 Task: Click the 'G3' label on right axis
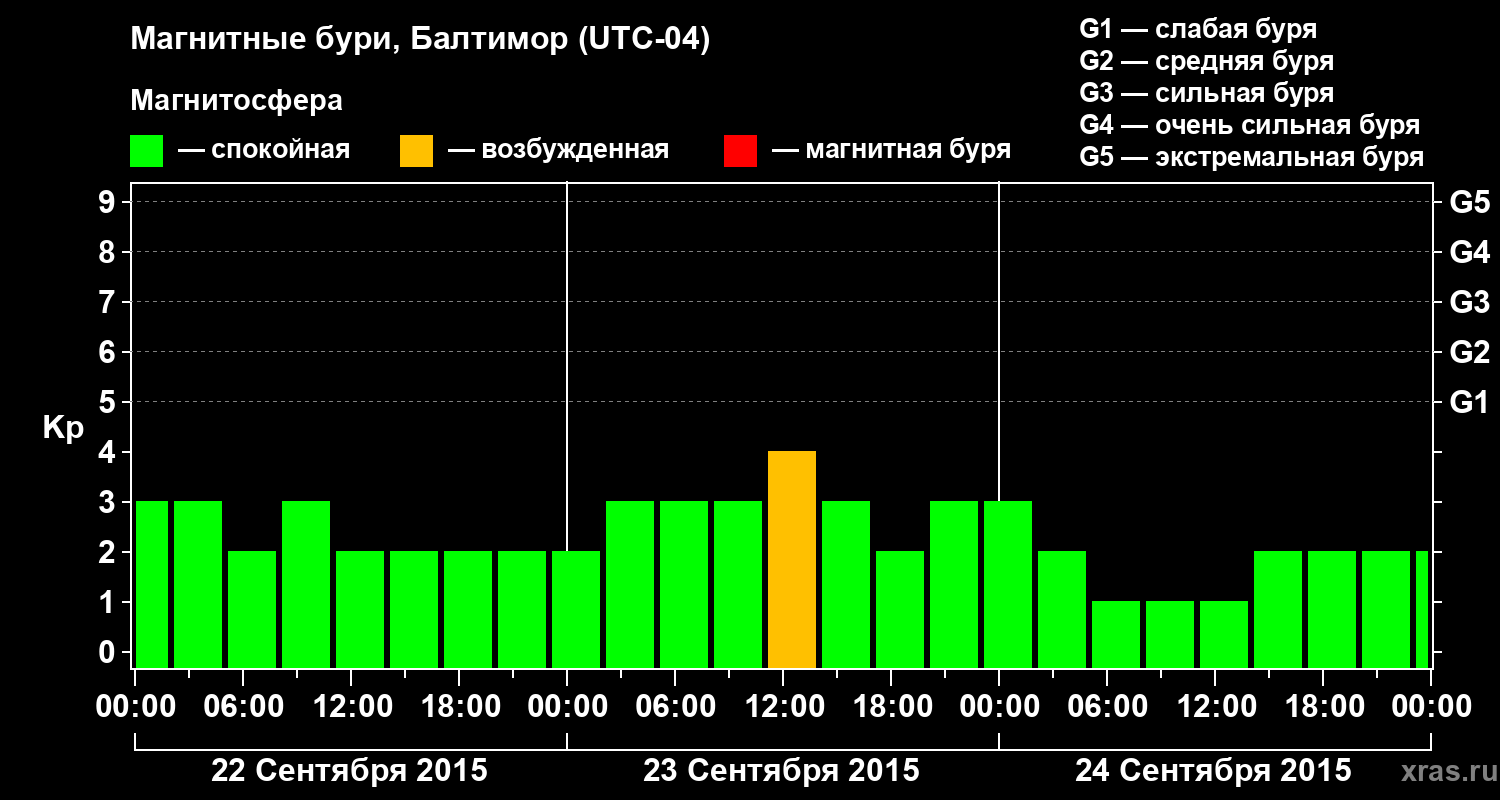1470,302
